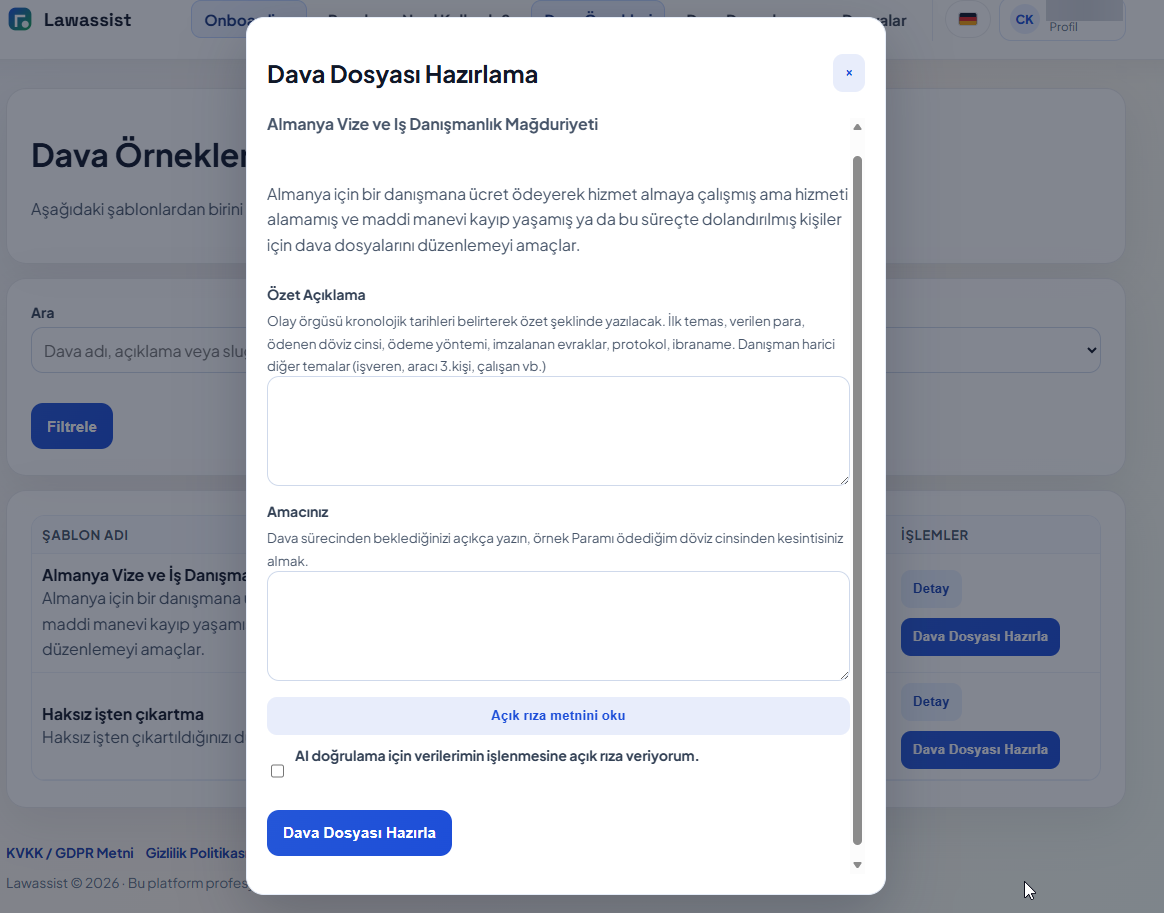The width and height of the screenshot is (1164, 913).
Task: Open Detay for Almanya Vize template
Action: click(930, 589)
